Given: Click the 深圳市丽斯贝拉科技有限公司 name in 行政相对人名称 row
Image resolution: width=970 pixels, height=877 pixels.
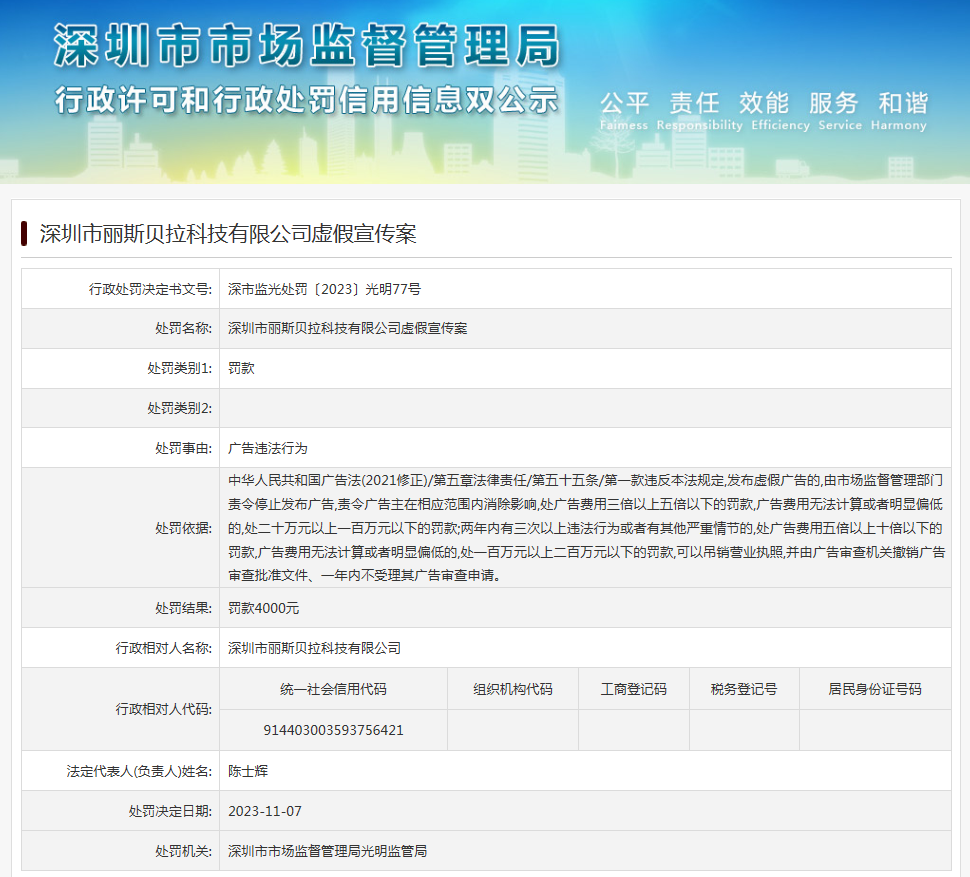Looking at the screenshot, I should click(314, 648).
